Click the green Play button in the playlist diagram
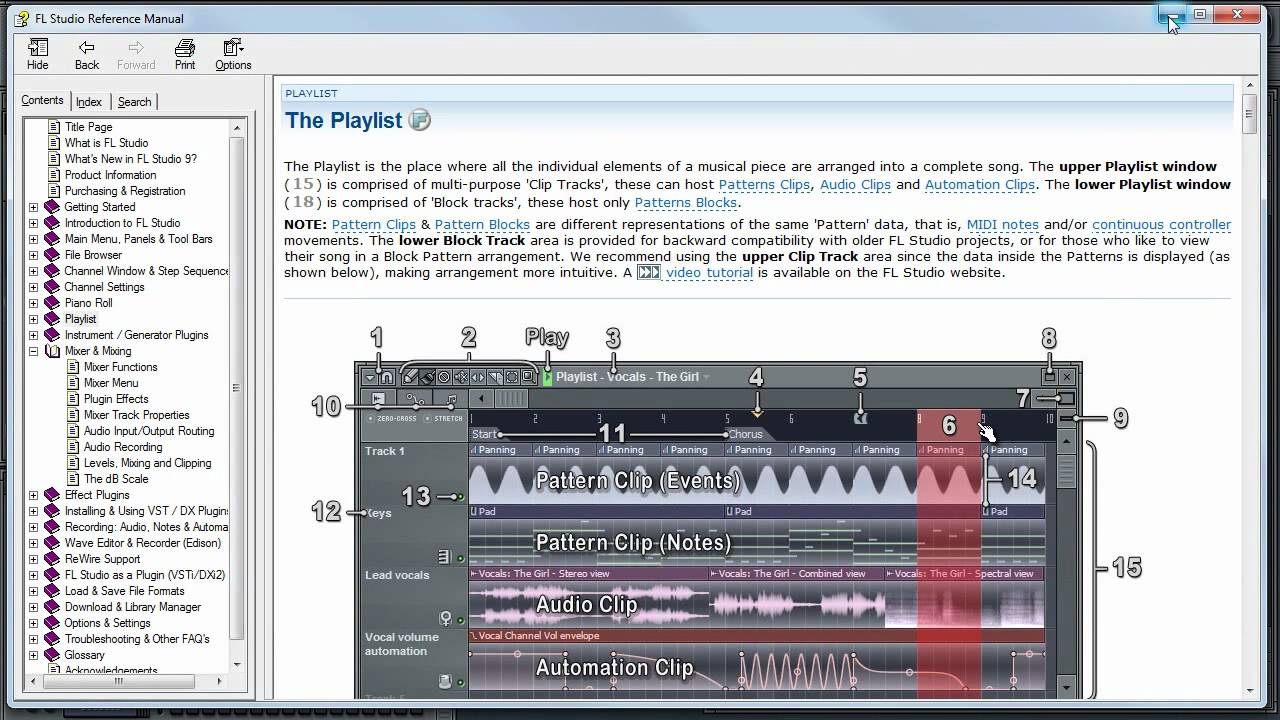1280x720 pixels. click(x=547, y=377)
